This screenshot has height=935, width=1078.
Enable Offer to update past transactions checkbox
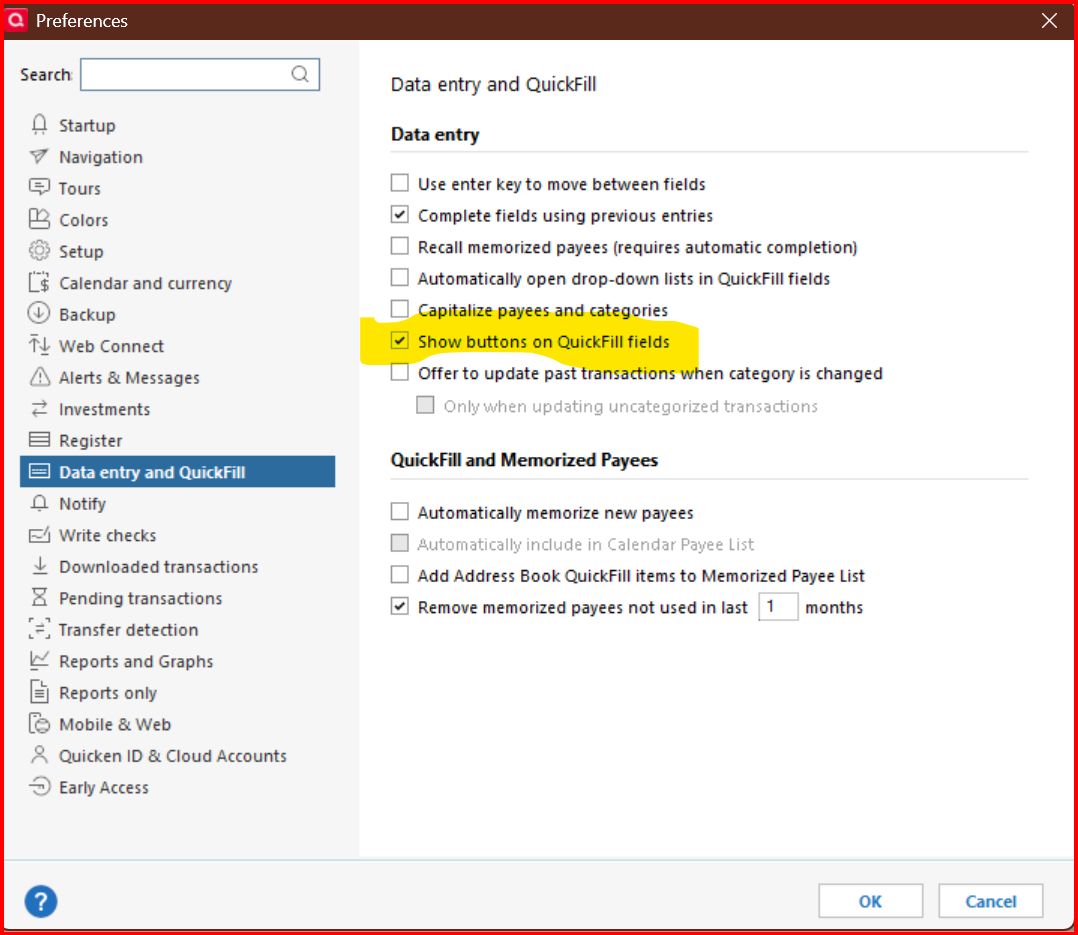point(399,373)
